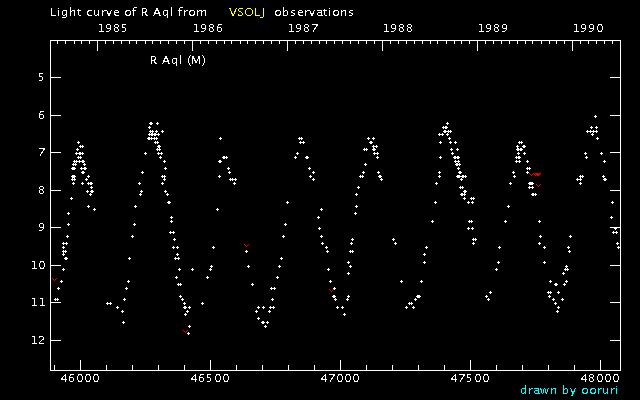This screenshot has width=640, height=400.
Task: Click the 46500 Julian date axis label
Action: 210,379
